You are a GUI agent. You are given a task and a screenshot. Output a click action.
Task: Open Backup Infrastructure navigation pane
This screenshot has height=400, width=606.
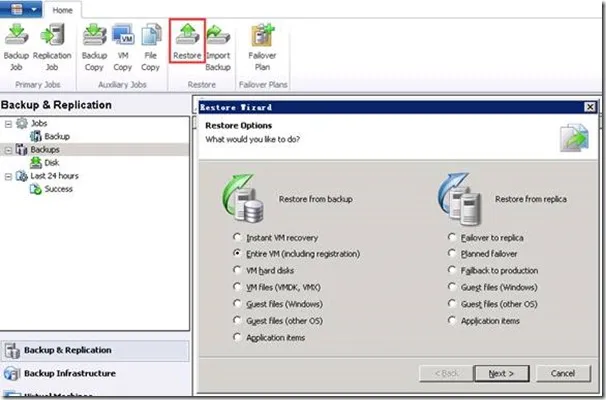[x=95, y=373]
